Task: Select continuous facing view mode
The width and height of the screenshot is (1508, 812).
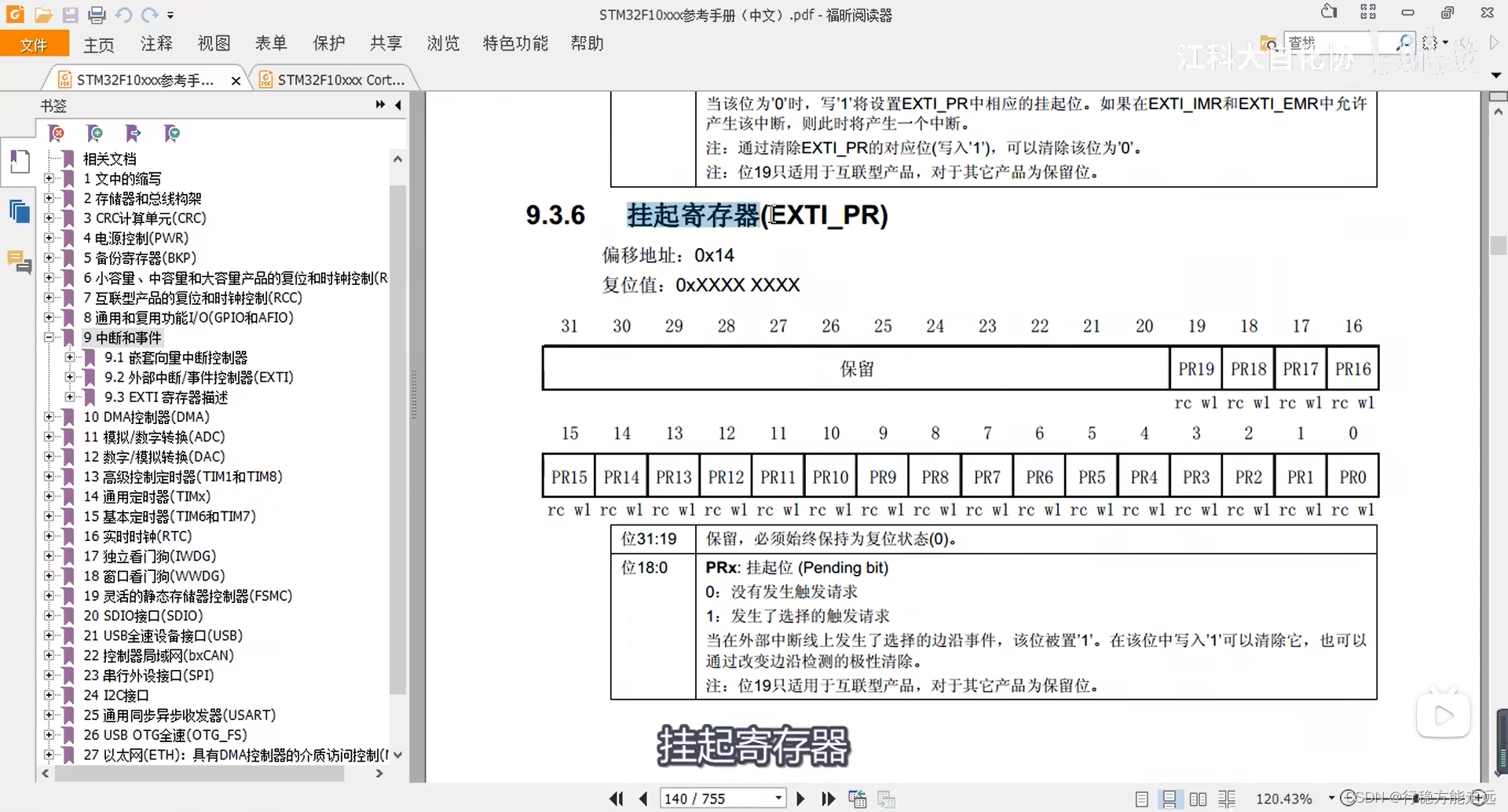Action: click(x=1227, y=799)
